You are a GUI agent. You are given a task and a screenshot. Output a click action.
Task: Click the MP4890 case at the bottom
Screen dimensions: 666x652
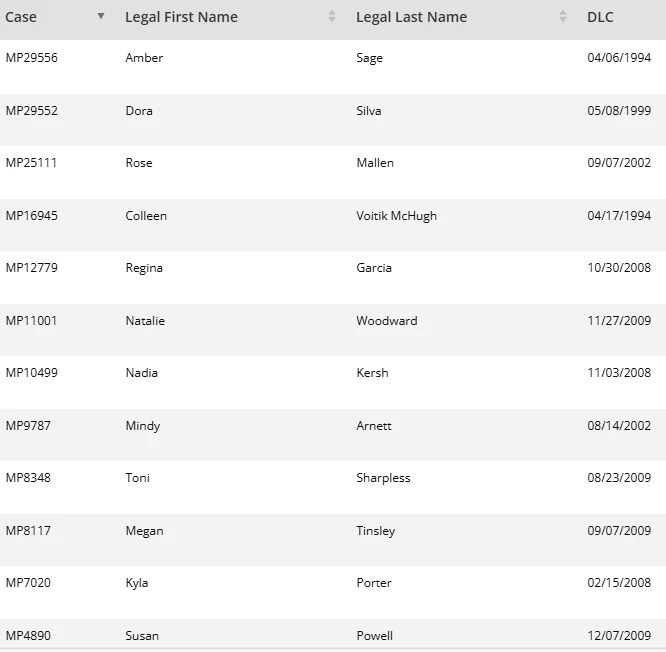(28, 636)
